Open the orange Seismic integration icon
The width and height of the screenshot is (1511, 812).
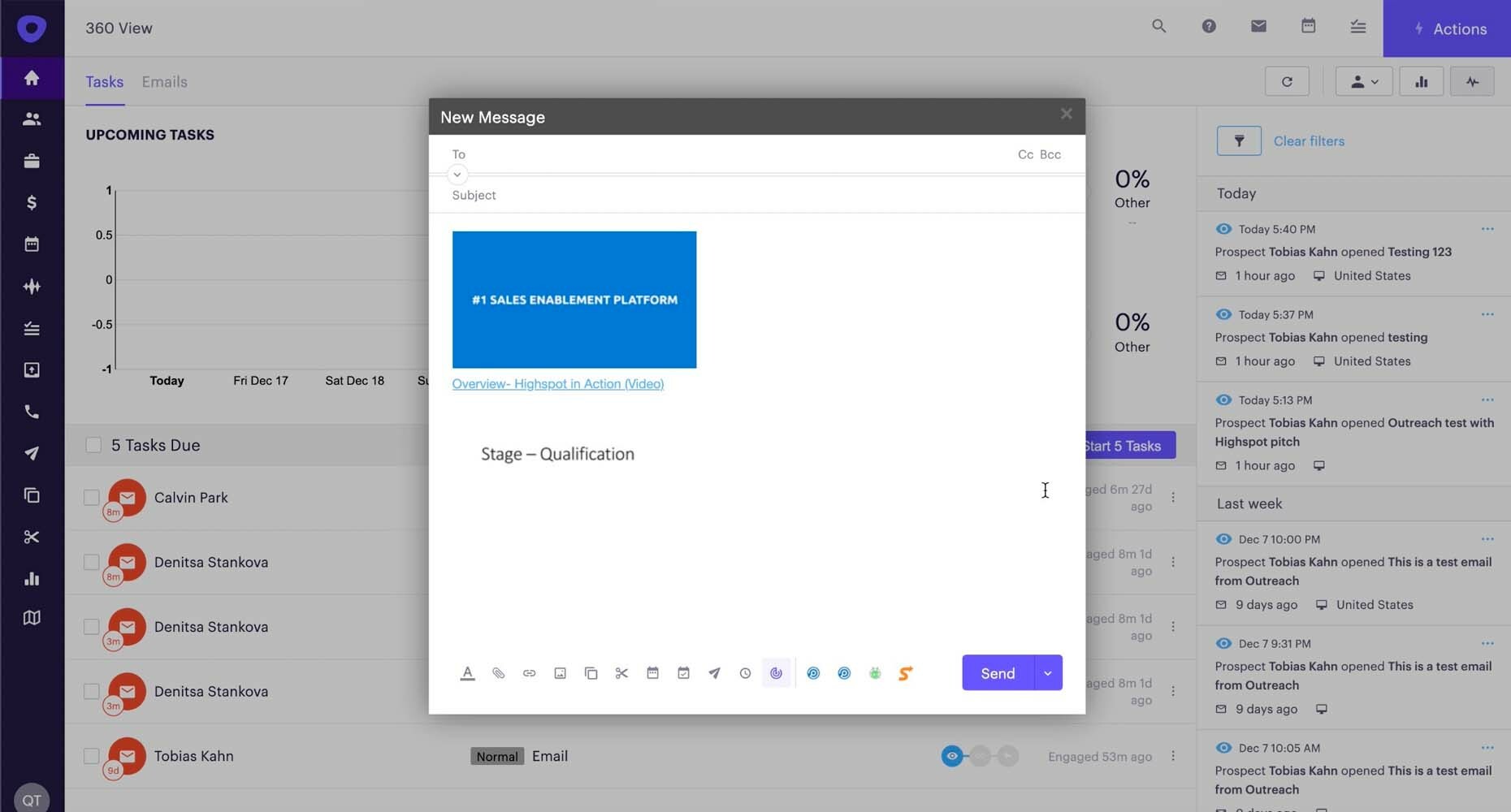coord(905,672)
